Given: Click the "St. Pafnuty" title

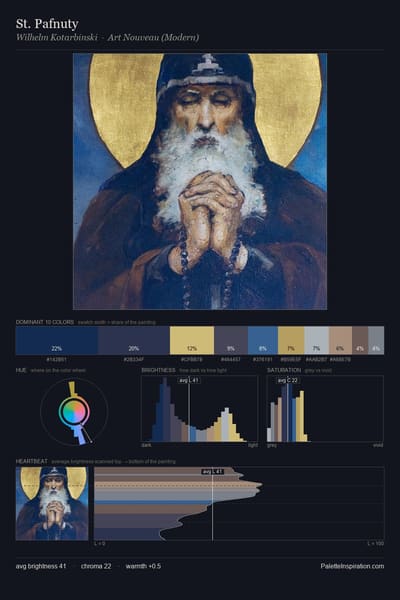Looking at the screenshot, I should [x=47, y=24].
